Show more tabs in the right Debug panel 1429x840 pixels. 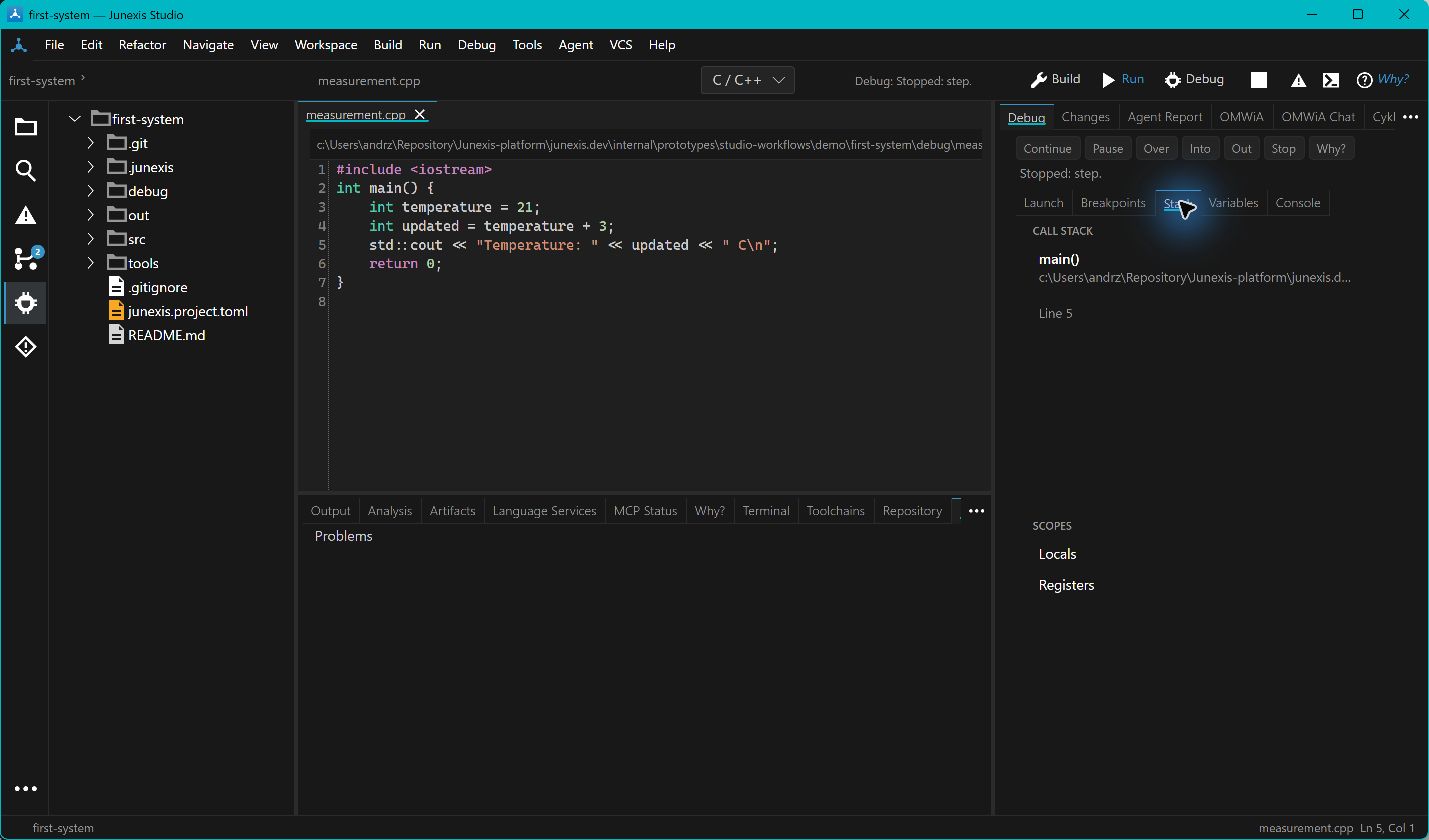(1410, 117)
